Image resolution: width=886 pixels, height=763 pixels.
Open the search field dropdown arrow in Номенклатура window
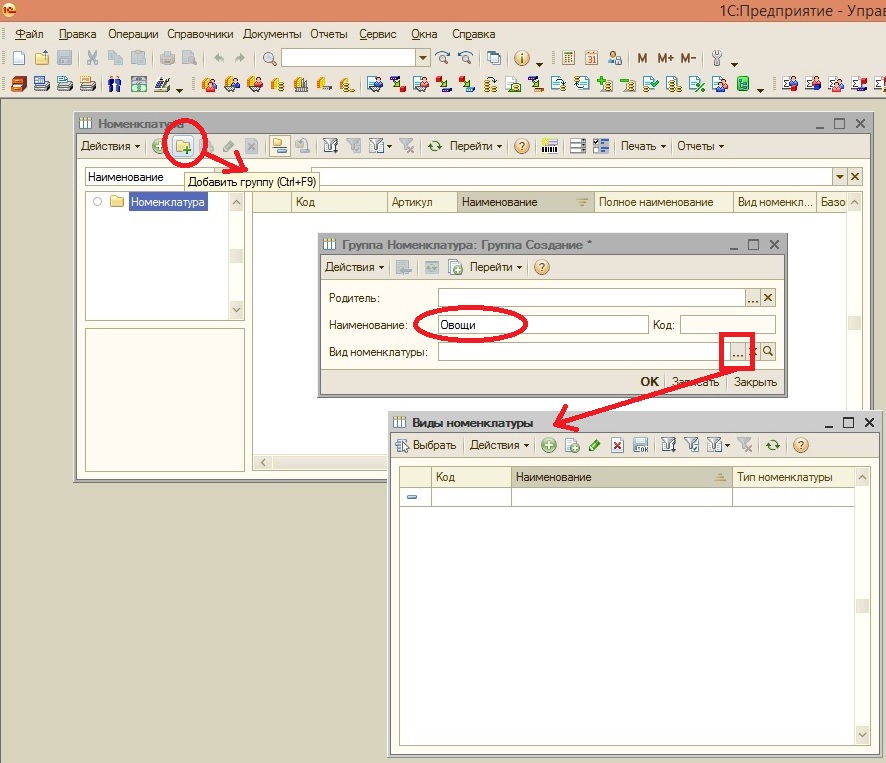[840, 177]
